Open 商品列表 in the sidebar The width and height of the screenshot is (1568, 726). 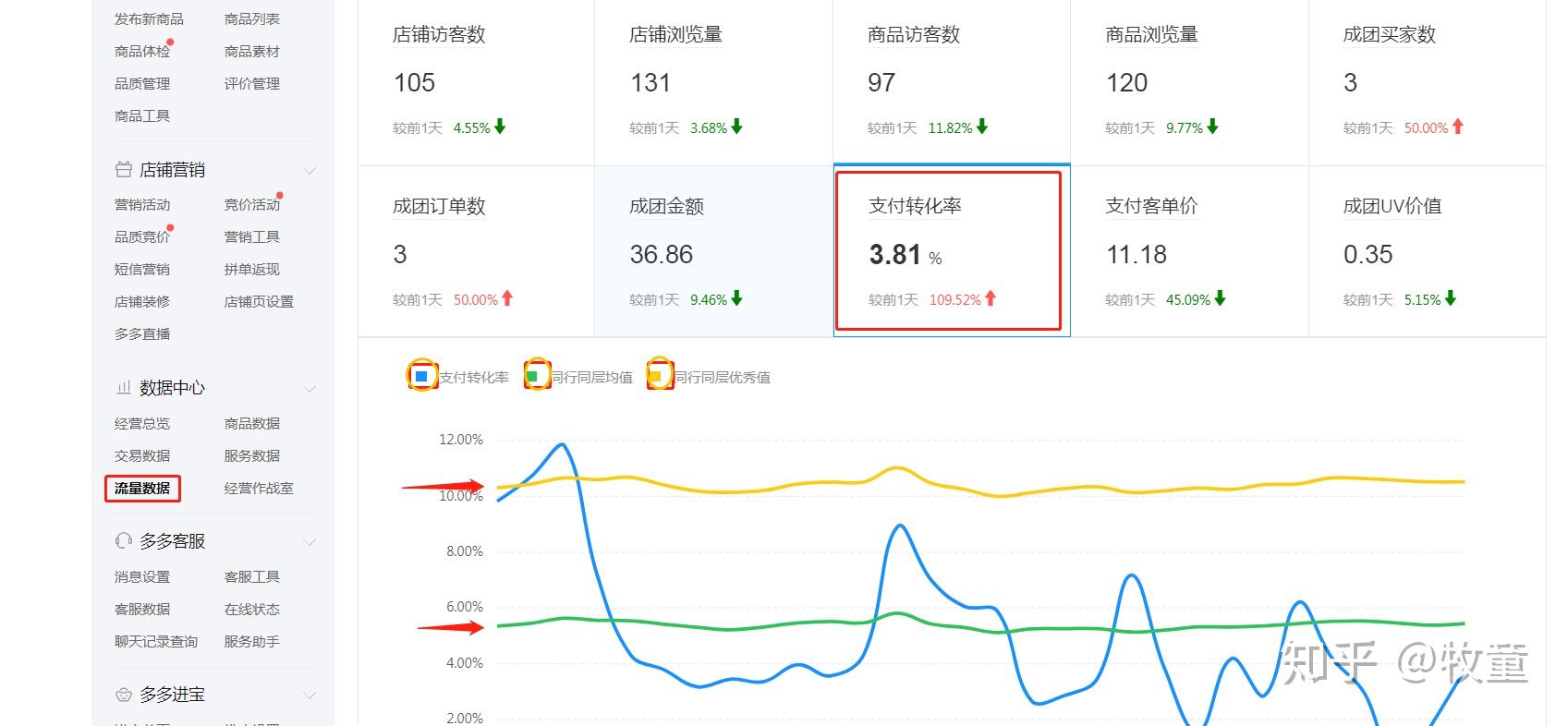click(x=252, y=19)
